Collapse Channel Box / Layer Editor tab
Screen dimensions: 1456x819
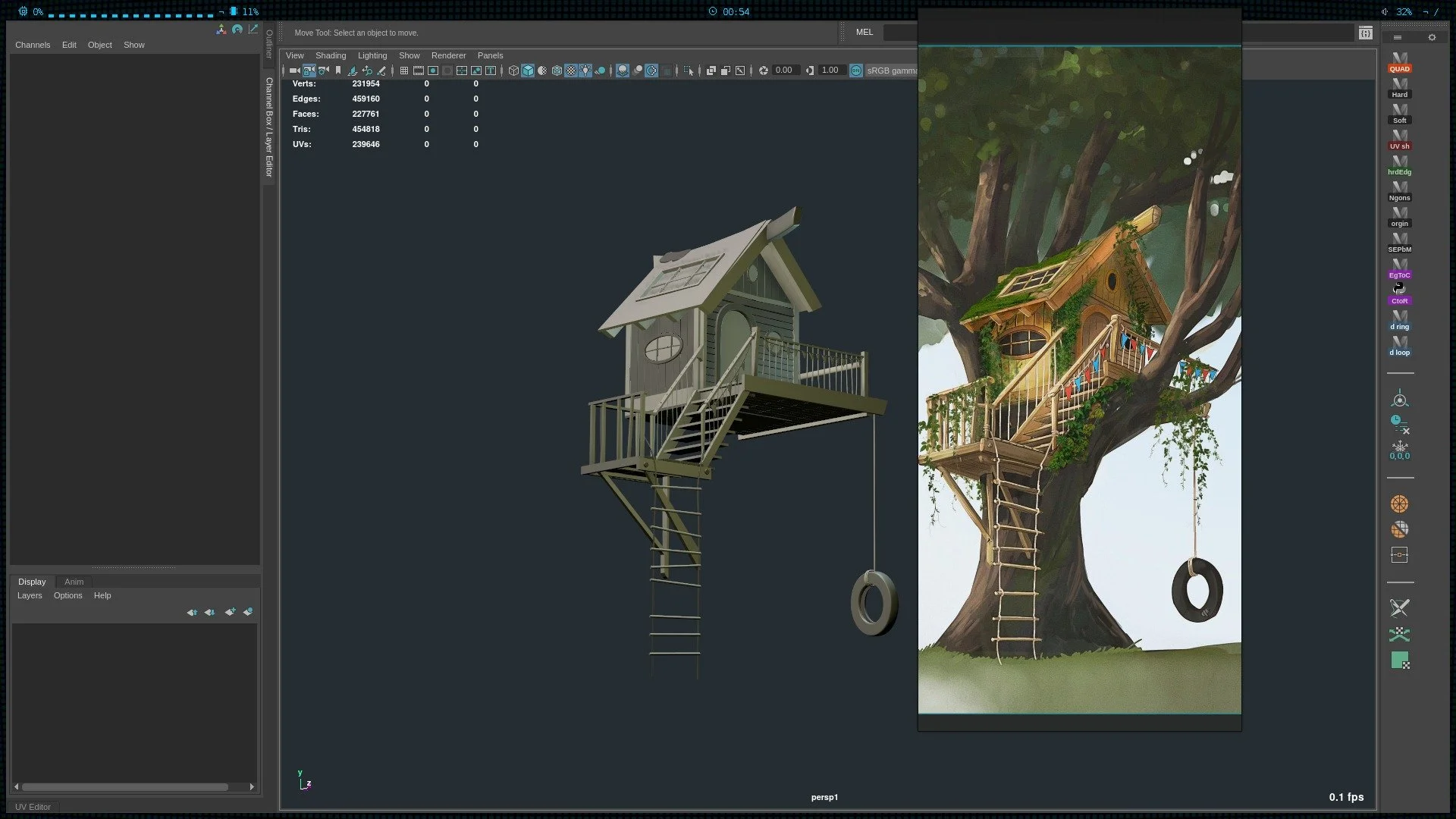click(x=268, y=127)
